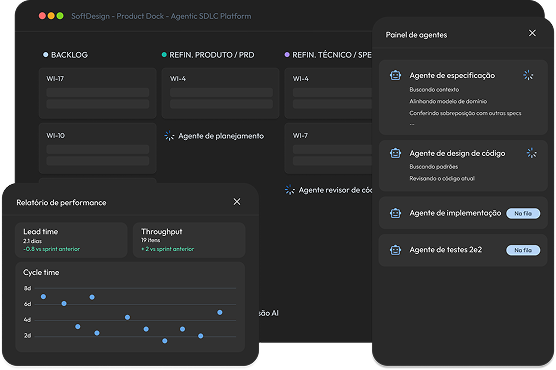Click the Relatório de performance heading
Viewport: 556px width, 370px height.
[61, 203]
